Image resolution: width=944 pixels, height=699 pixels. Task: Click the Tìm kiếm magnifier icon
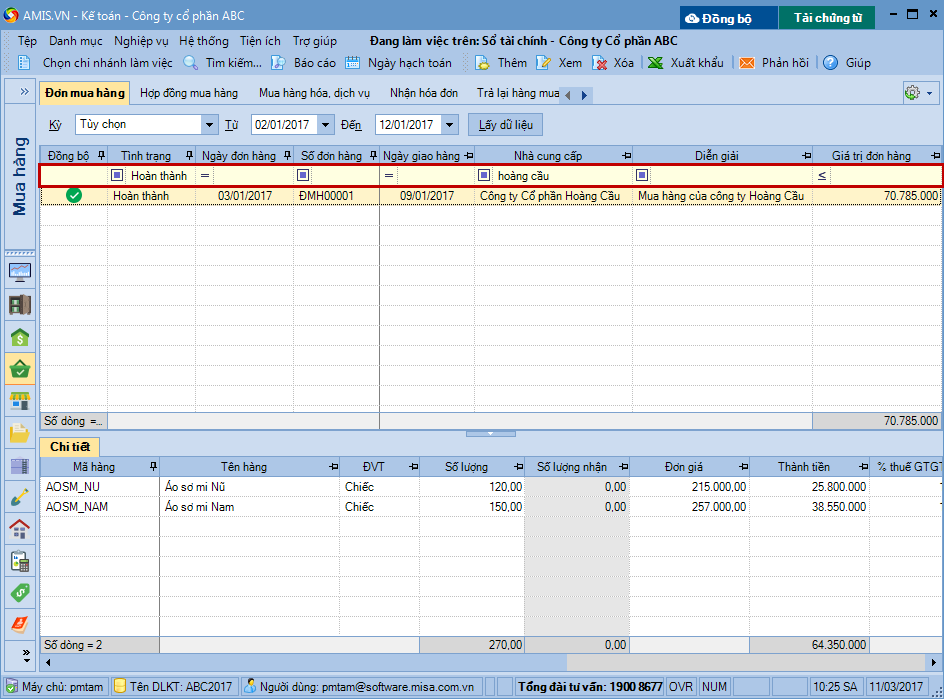point(190,63)
